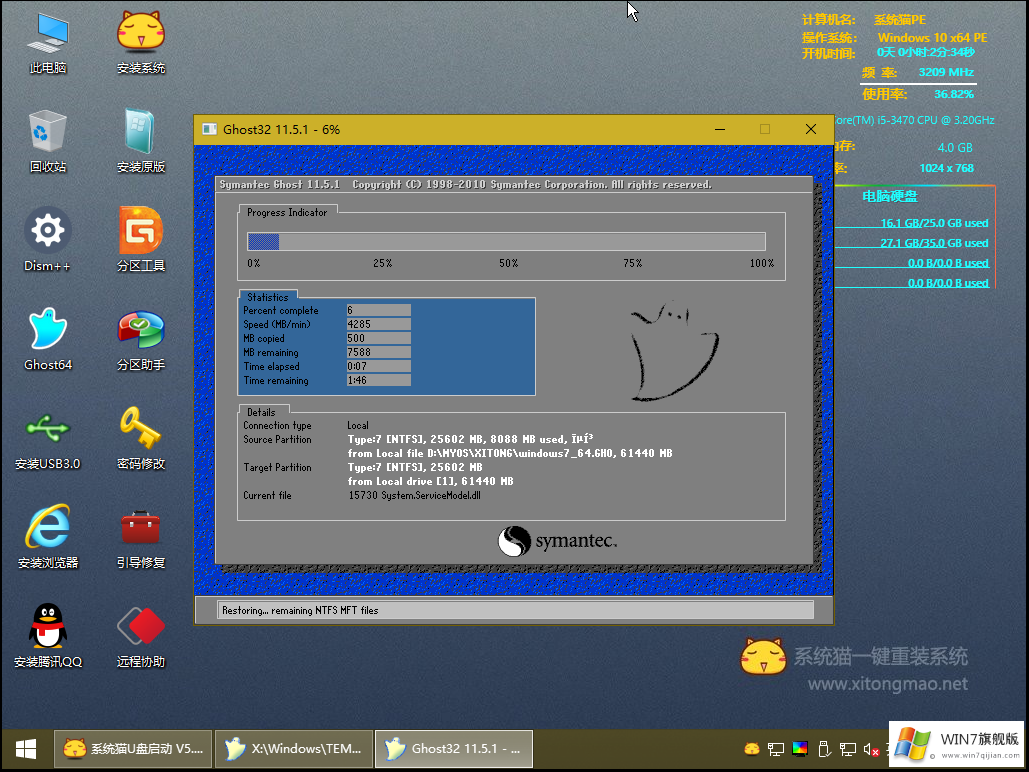Screen dimensions: 1029x772
Task: Click the 3209 MHz frequency value
Action: click(x=946, y=72)
